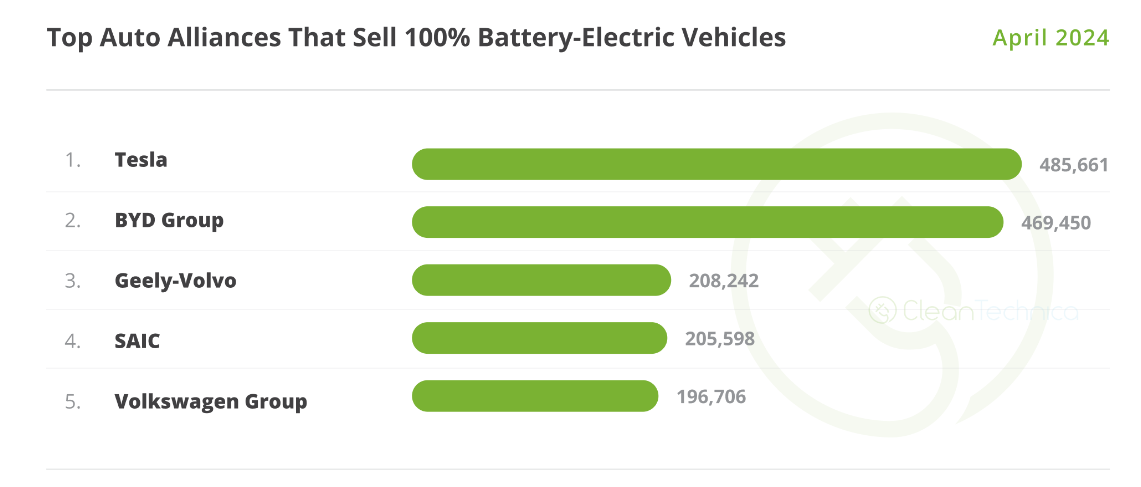Image resolution: width=1141 pixels, height=487 pixels.
Task: Click the 485,661 value for Tesla
Action: [x=1074, y=165]
